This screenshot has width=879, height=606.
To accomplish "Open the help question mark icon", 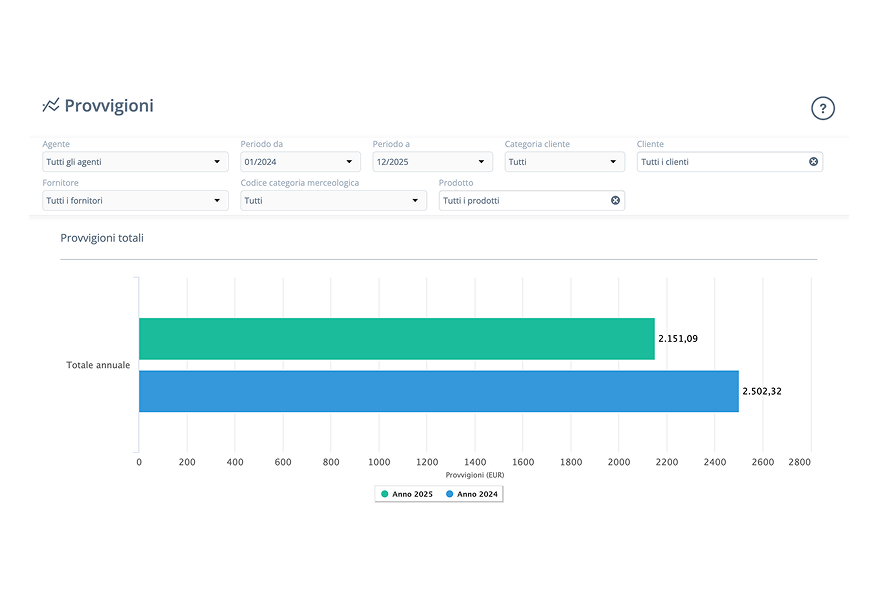I will [822, 109].
